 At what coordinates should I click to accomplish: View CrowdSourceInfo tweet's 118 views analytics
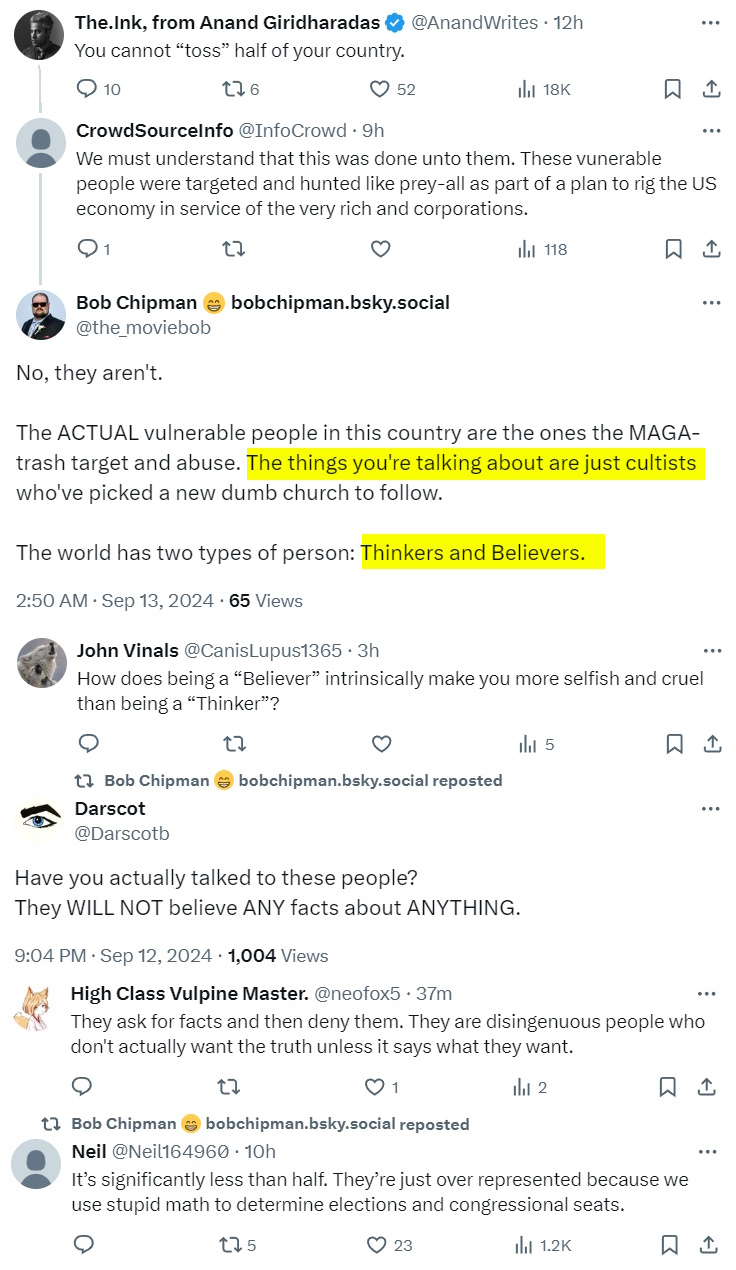tap(543, 249)
